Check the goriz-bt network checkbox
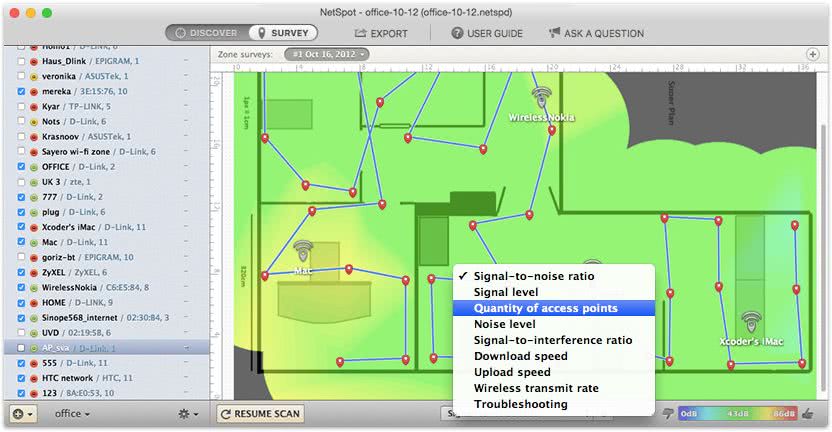Viewport: 832px width, 432px height. coord(21,257)
